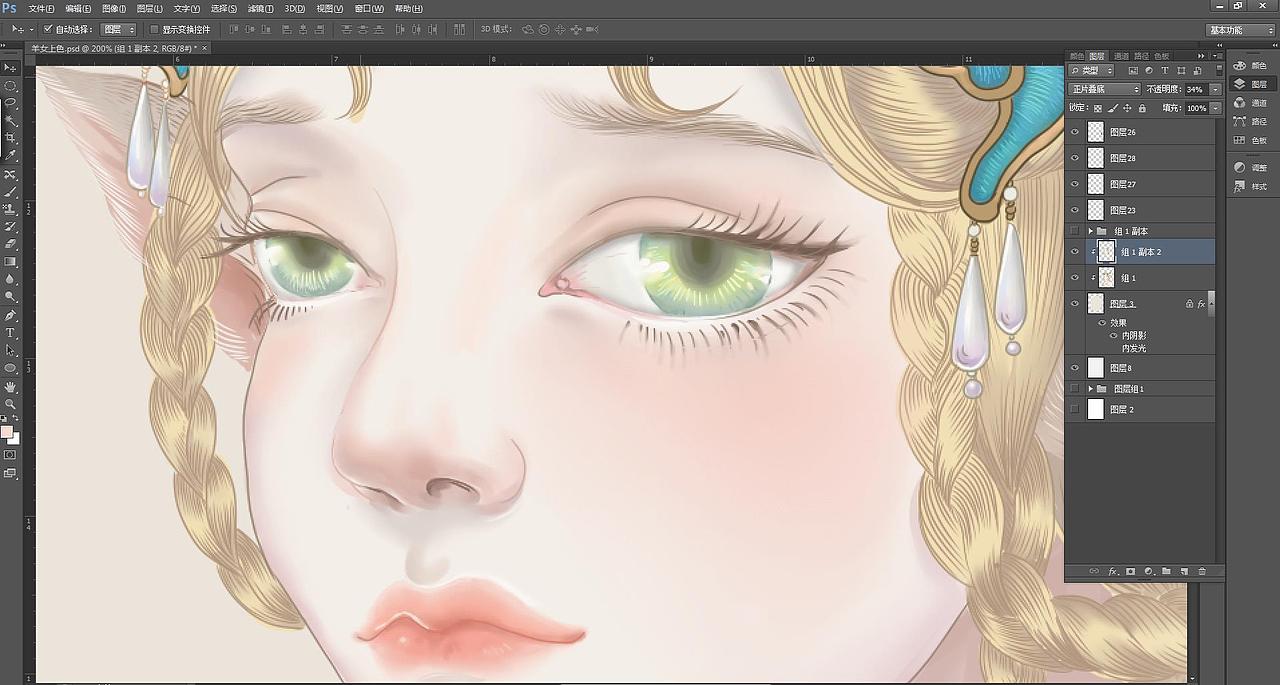Select the Horizontal Type tool
Viewport: 1280px width, 685px height.
tap(10, 331)
